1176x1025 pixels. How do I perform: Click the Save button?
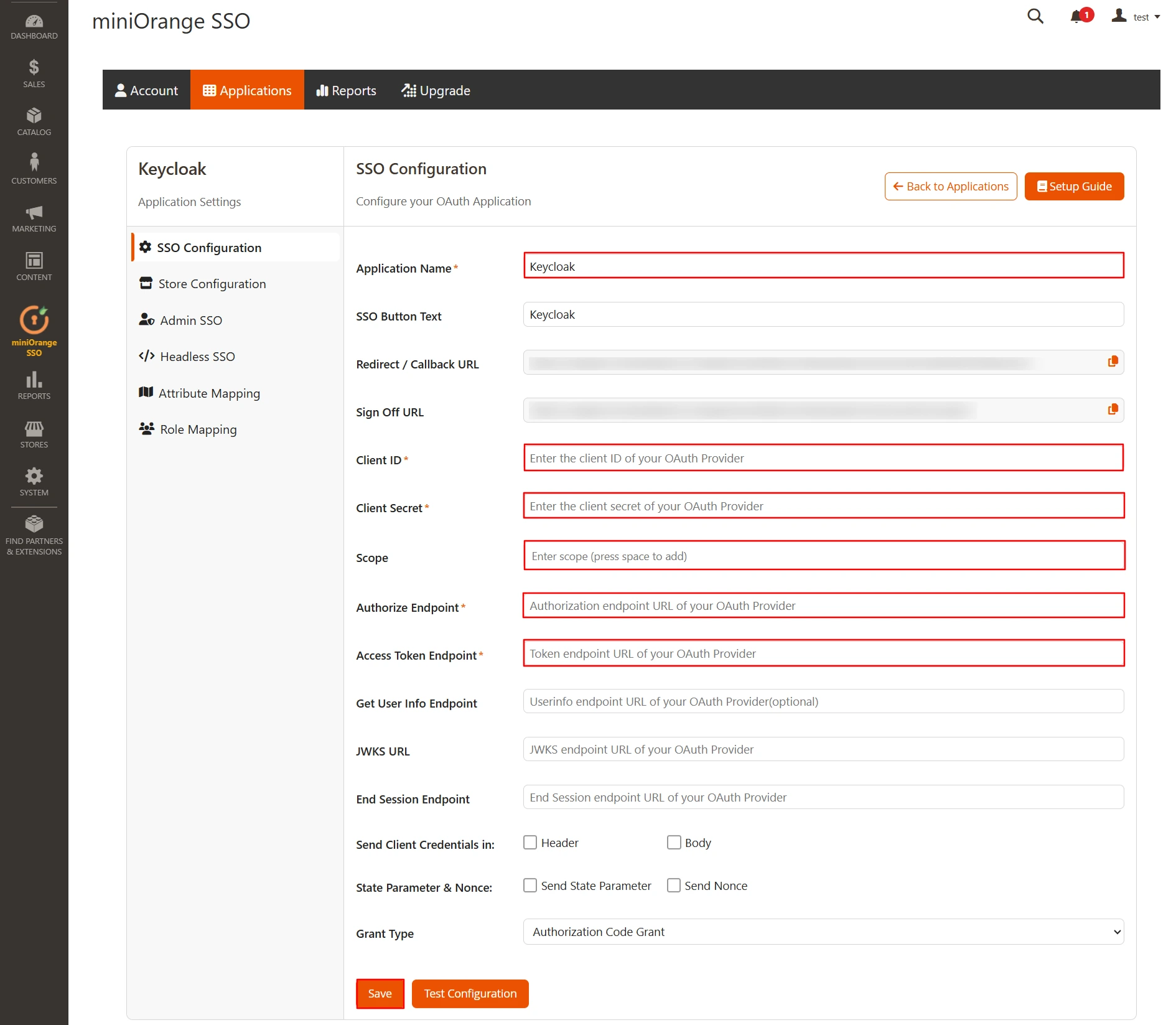(380, 993)
